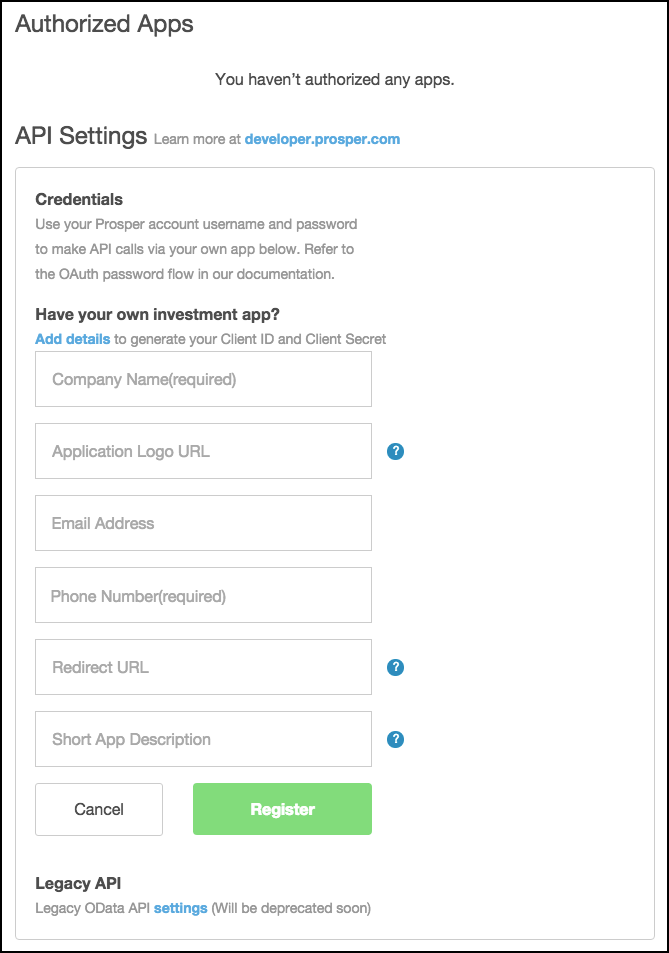Select the help icon next to Redirect URL field
Viewport: 669px width, 953px height.
click(x=395, y=667)
